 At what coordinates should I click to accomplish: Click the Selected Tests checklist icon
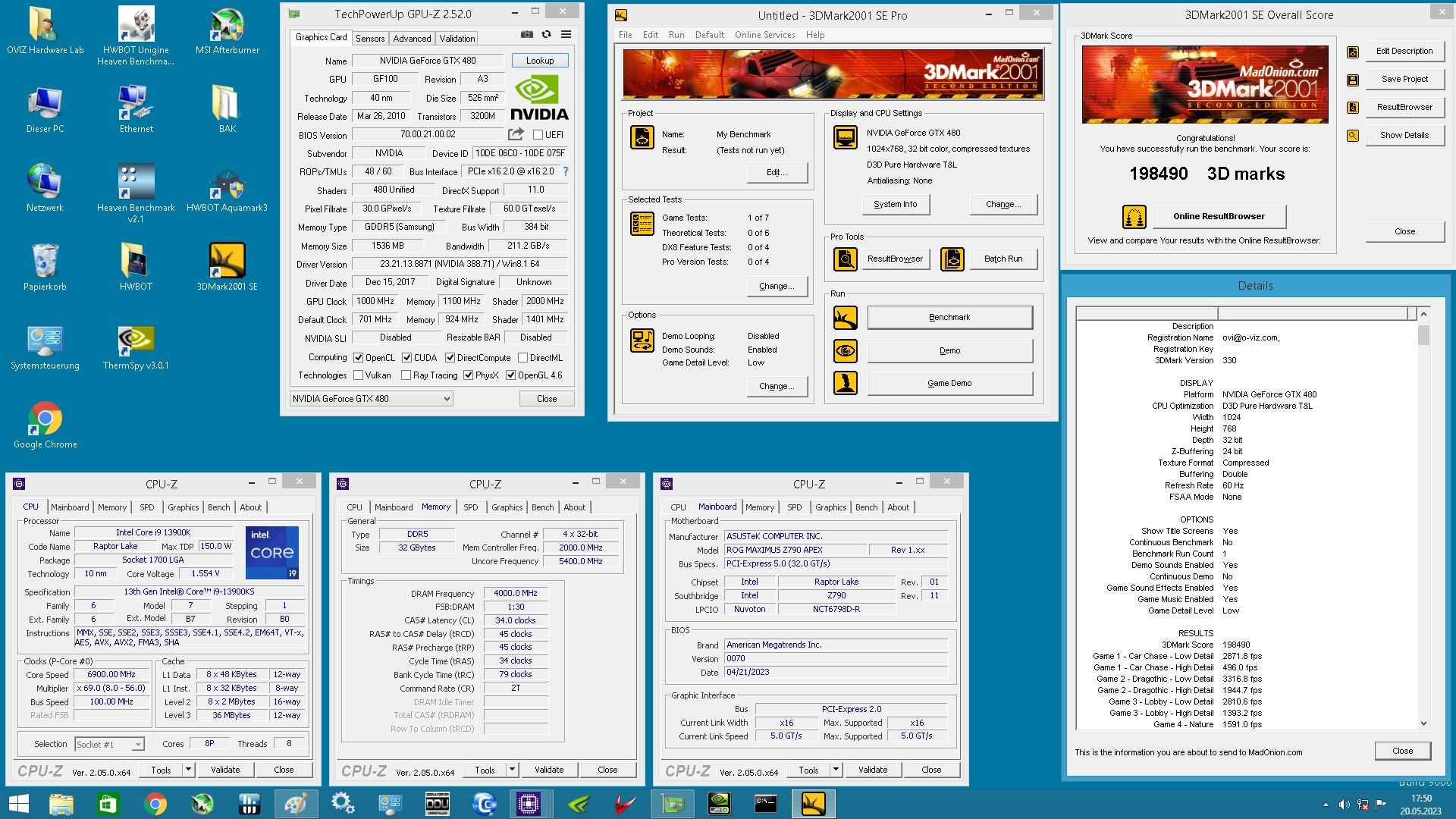pos(642,224)
